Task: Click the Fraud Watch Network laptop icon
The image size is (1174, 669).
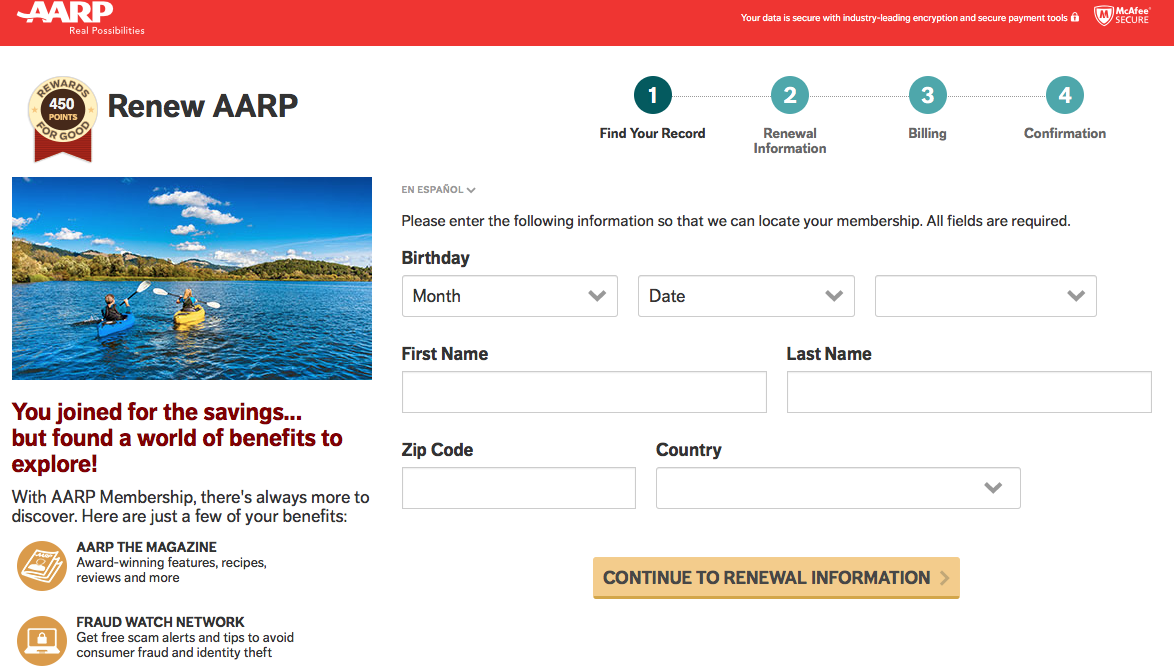Action: tap(41, 640)
